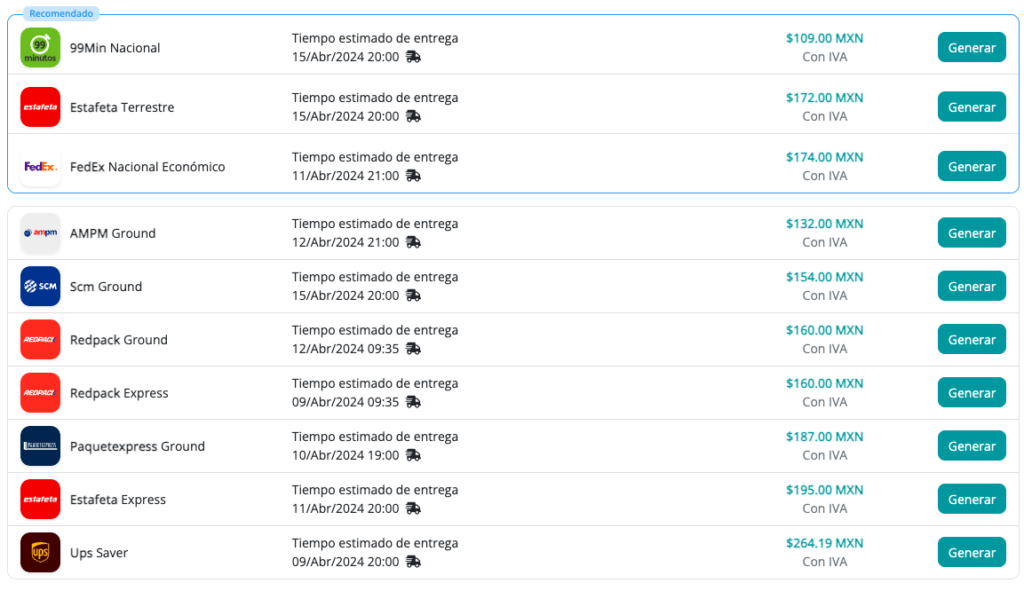Click the AMPM carrier logo
Viewport: 1024px width, 591px height.
coord(40,233)
